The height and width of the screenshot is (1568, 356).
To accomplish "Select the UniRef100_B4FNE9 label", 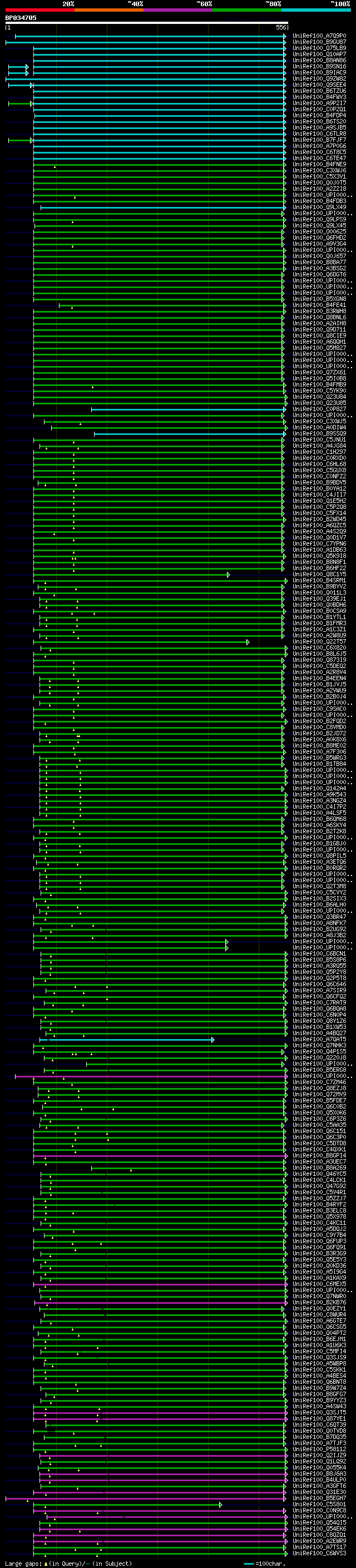I will (x=319, y=164).
